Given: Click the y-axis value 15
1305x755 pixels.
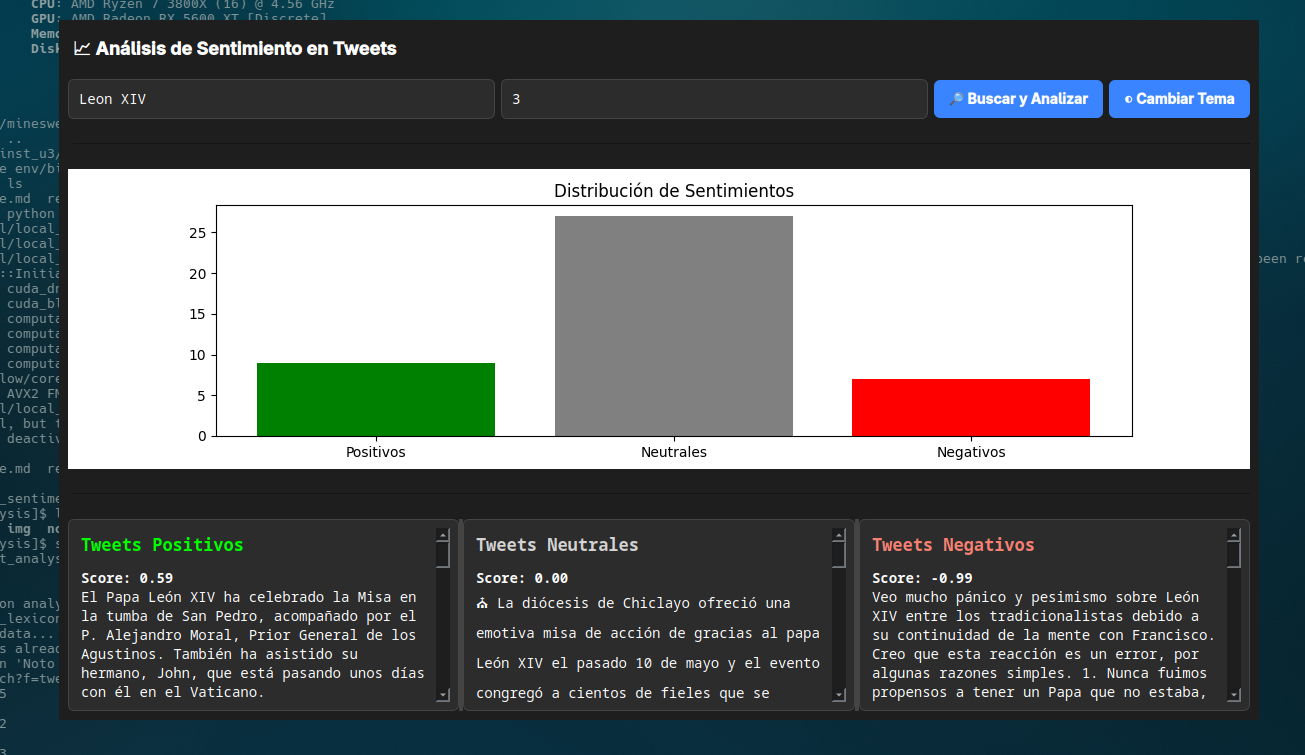Looking at the screenshot, I should pos(197,314).
